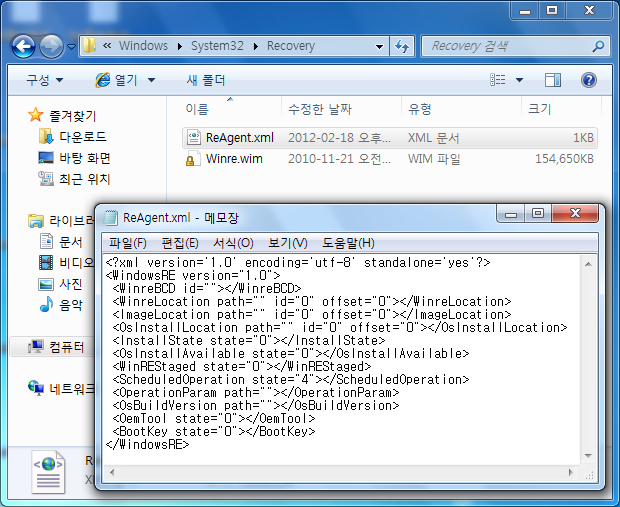Expand arrow after System32 breadcrumb
The image size is (620, 507).
pos(256,47)
